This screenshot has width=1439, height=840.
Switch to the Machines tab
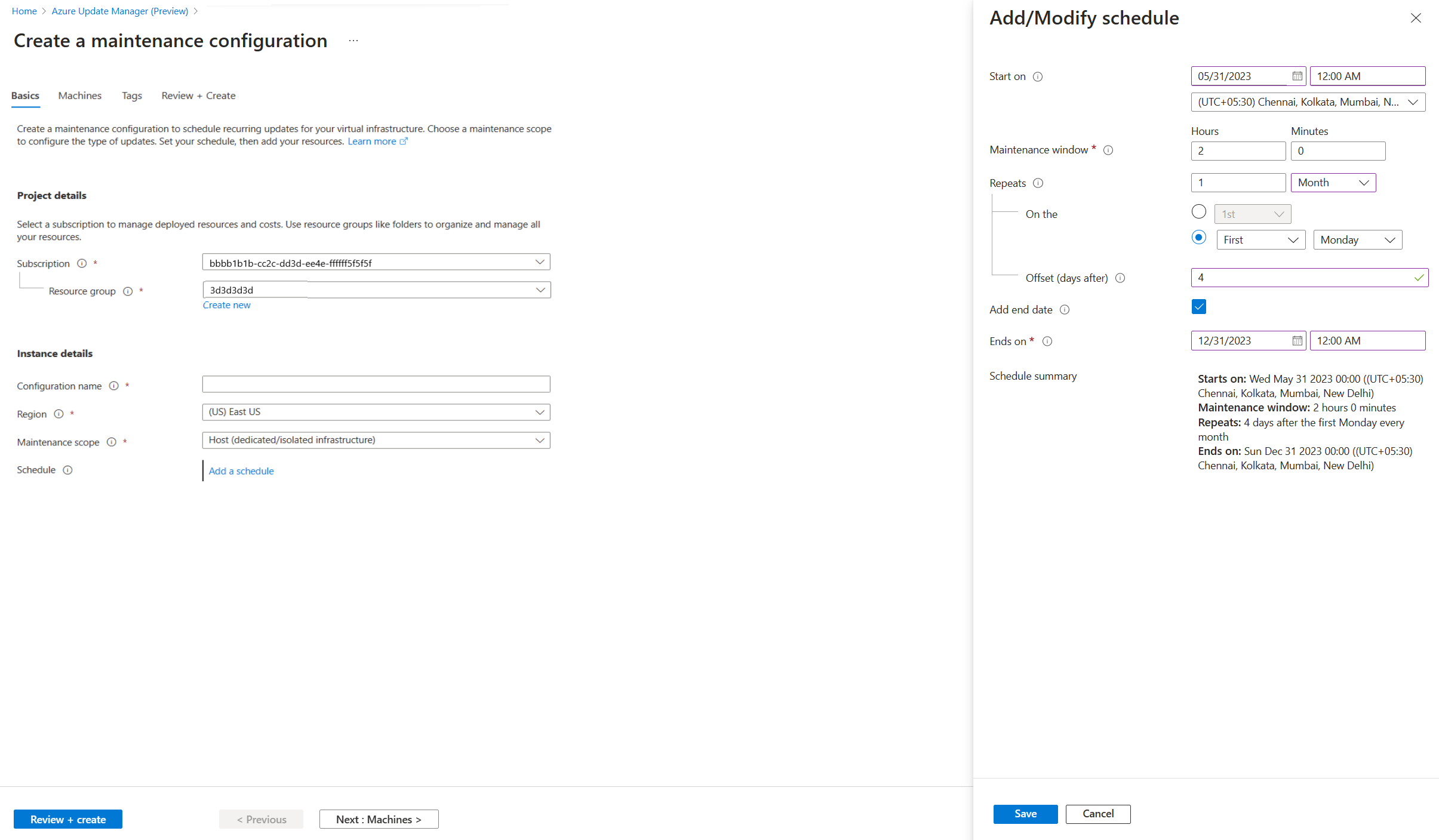pyautogui.click(x=79, y=95)
